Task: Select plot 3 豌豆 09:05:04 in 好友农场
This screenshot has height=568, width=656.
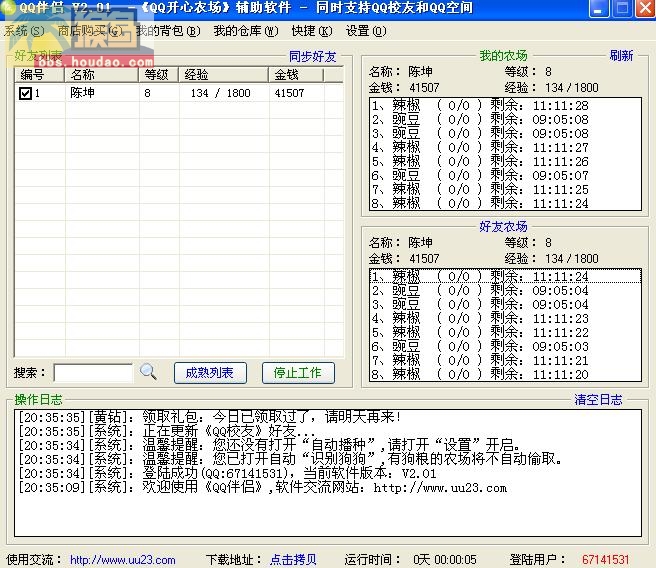Action: [505, 304]
